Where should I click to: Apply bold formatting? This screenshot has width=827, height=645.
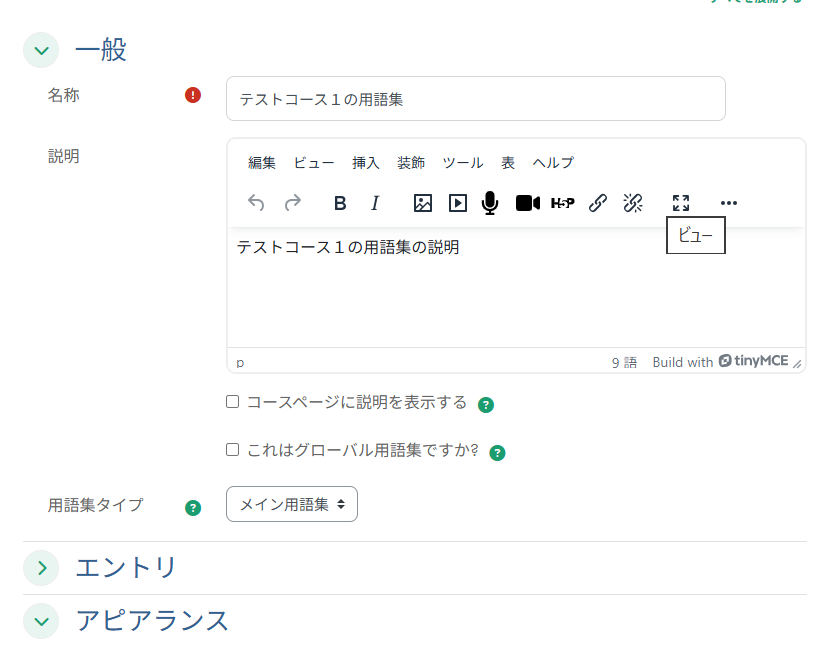pos(340,203)
